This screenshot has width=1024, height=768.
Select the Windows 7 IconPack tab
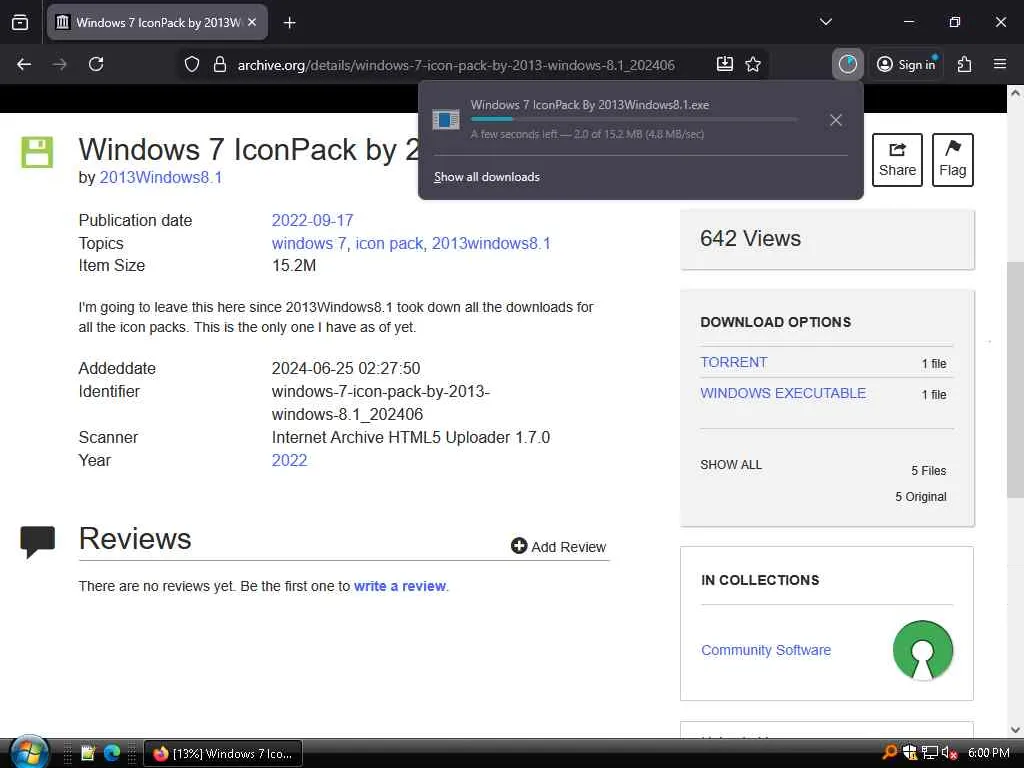pyautogui.click(x=157, y=23)
